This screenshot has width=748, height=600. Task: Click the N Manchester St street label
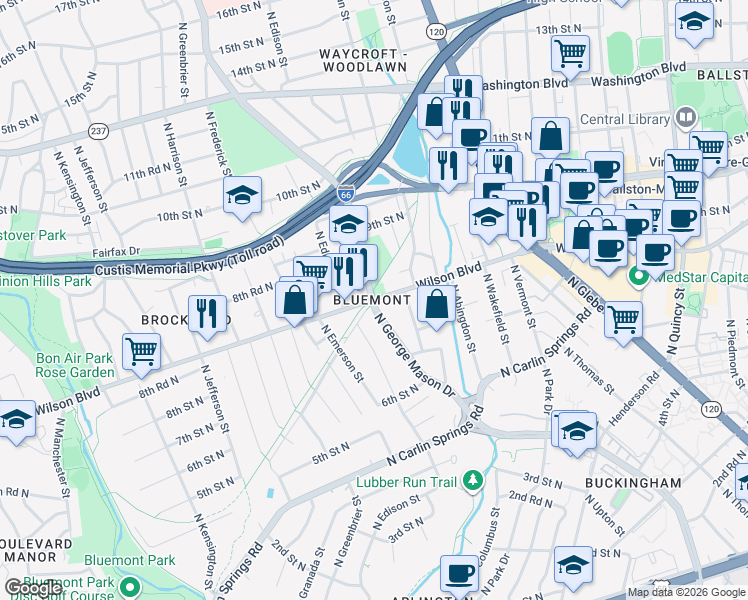click(x=62, y=458)
